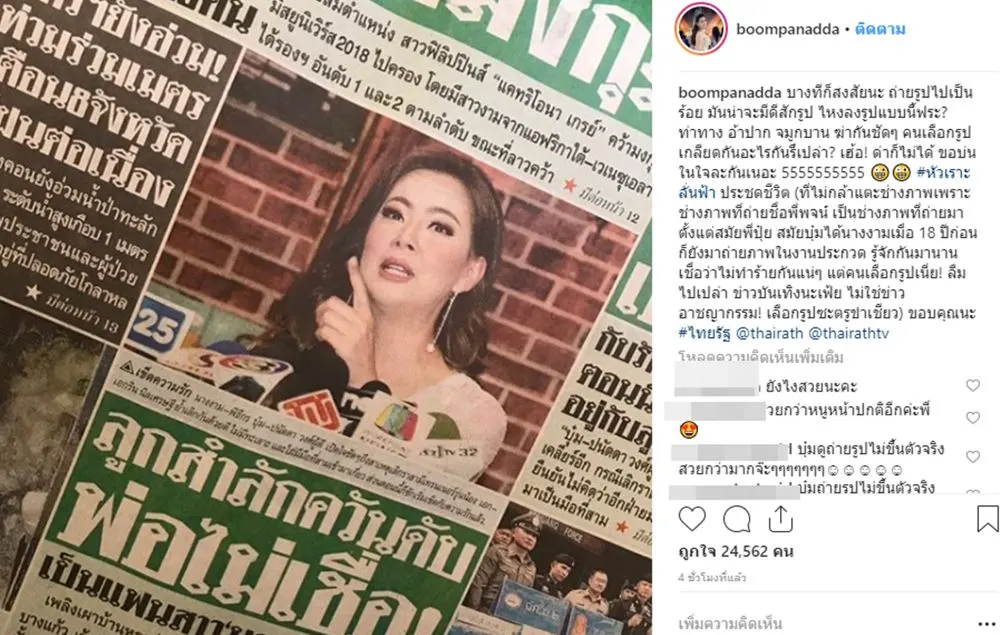Image resolution: width=1000 pixels, height=635 pixels.
Task: Like the third comment's heart icon
Action: (x=973, y=456)
